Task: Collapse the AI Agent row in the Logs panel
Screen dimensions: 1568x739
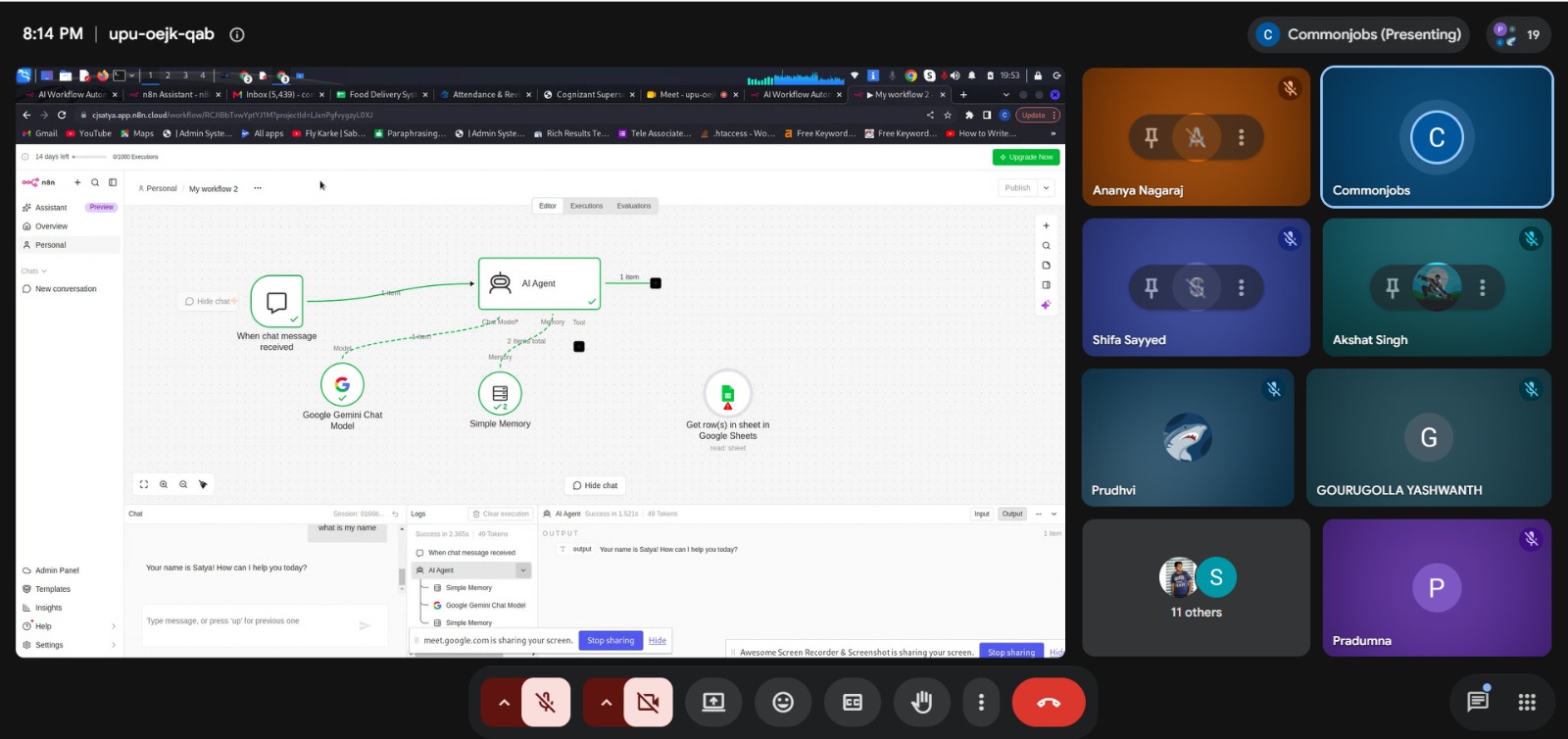Action: click(x=523, y=570)
